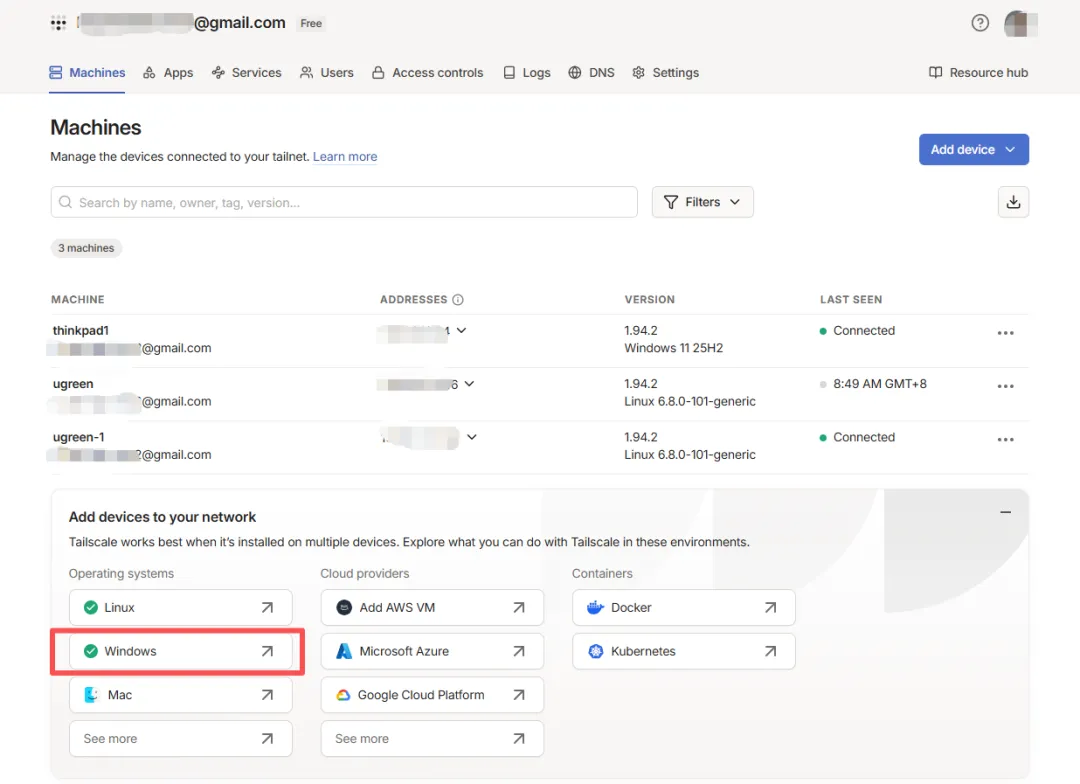
Task: Switch to the Services tab
Action: click(247, 72)
